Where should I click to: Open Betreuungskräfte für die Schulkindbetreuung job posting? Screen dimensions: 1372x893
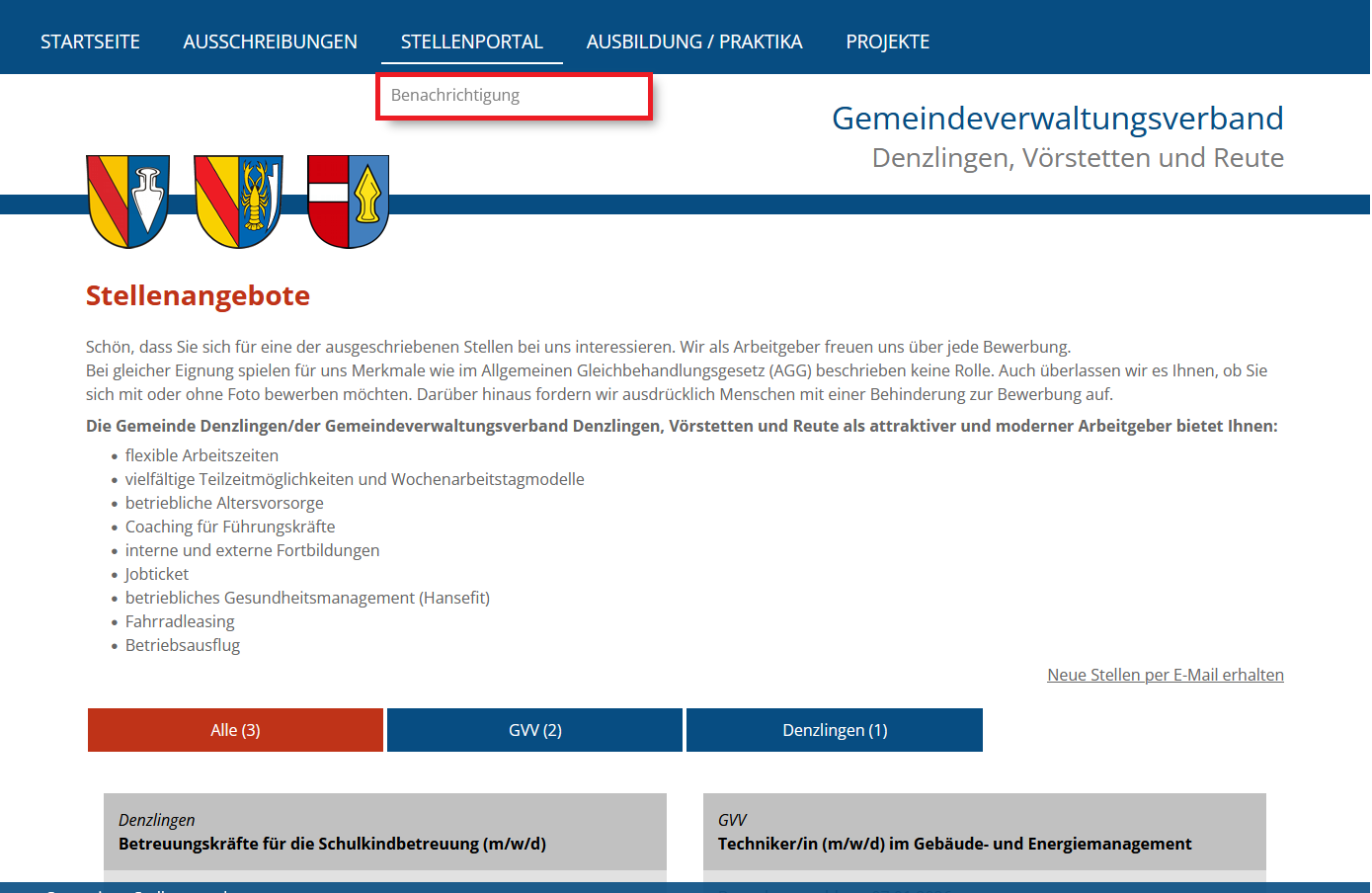click(x=332, y=844)
